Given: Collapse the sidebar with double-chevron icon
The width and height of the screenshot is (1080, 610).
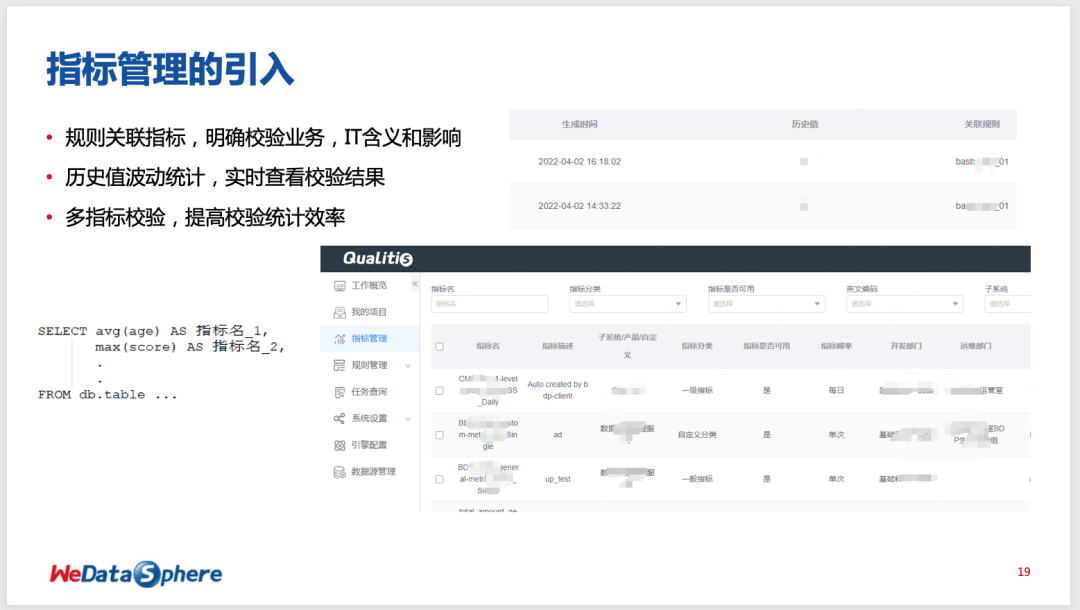Looking at the screenshot, I should click(x=415, y=284).
